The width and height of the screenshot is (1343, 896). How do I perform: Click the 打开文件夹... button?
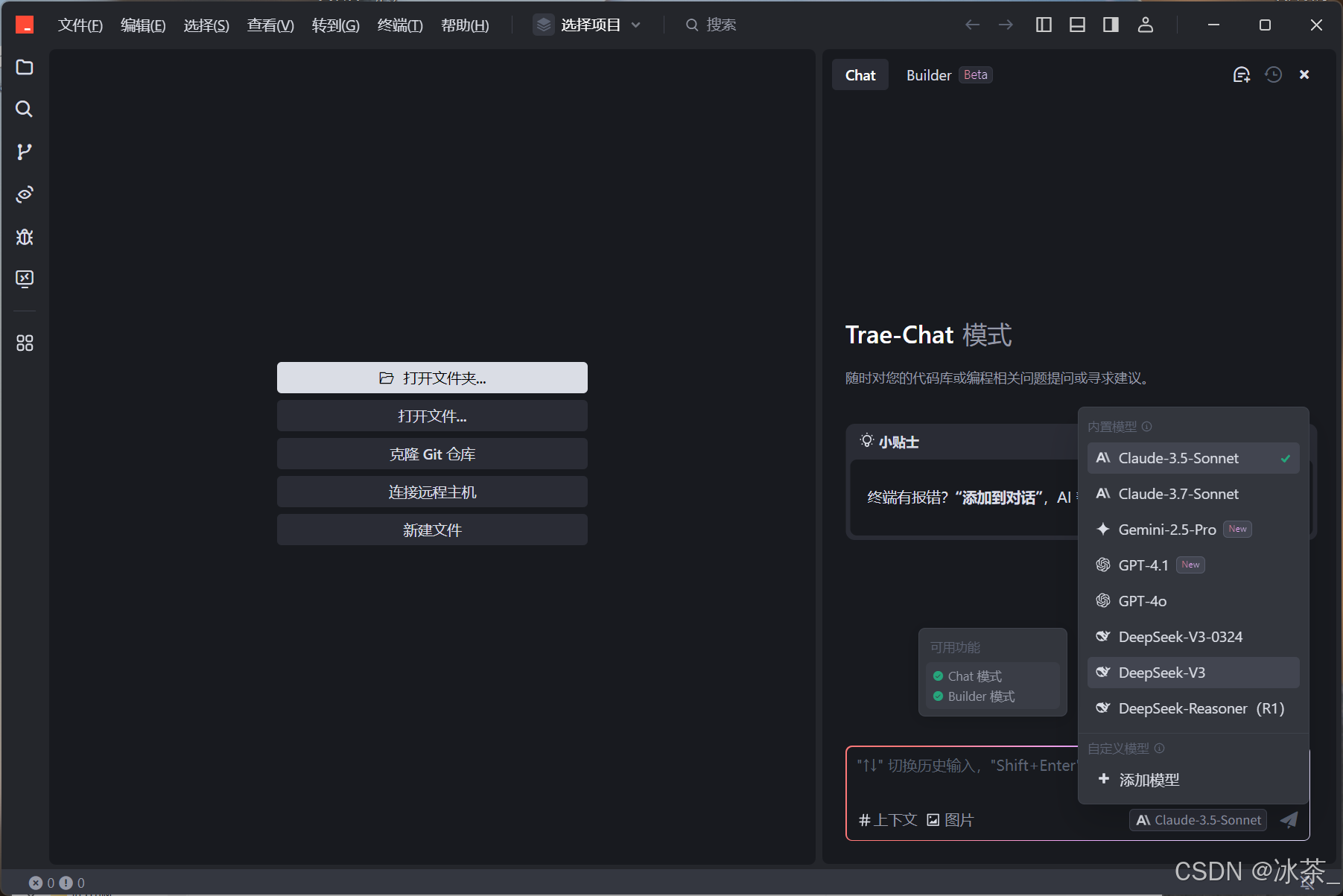coord(432,378)
